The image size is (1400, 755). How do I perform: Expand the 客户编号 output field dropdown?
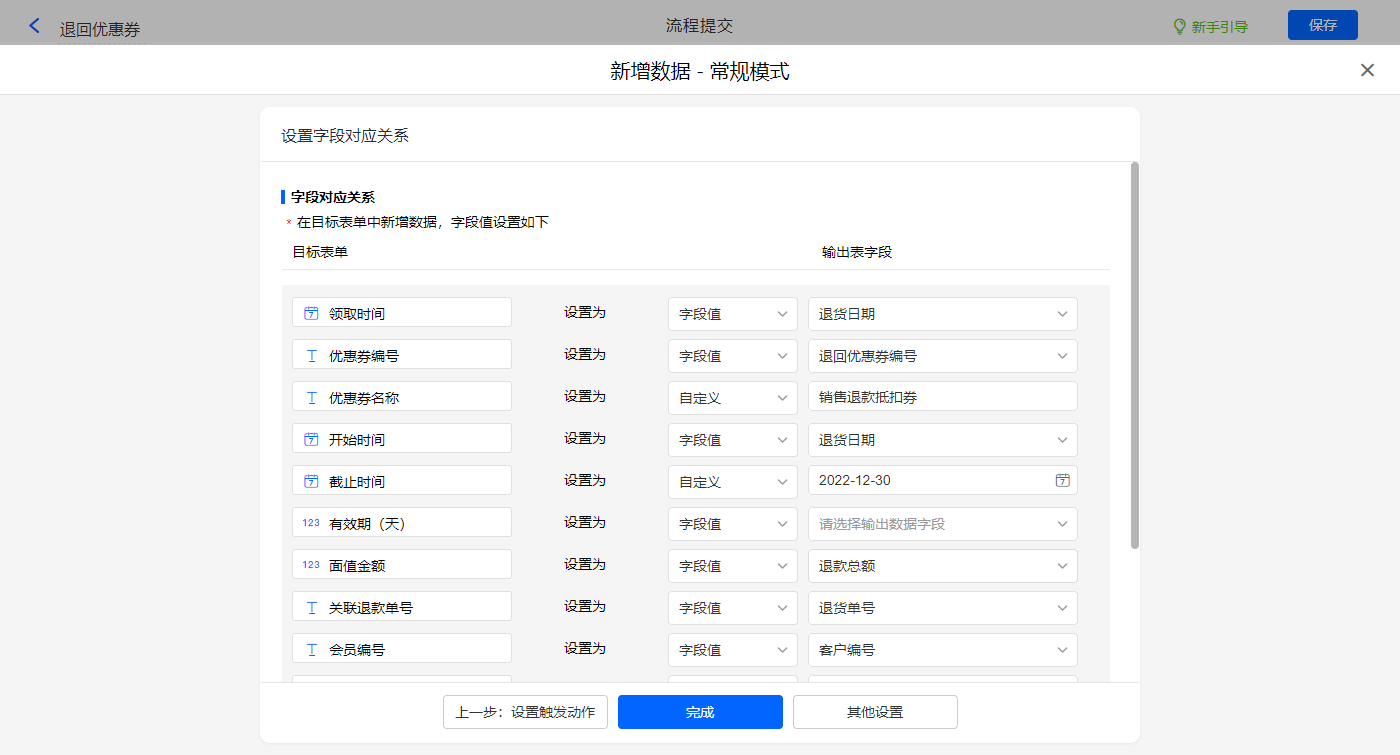point(942,650)
